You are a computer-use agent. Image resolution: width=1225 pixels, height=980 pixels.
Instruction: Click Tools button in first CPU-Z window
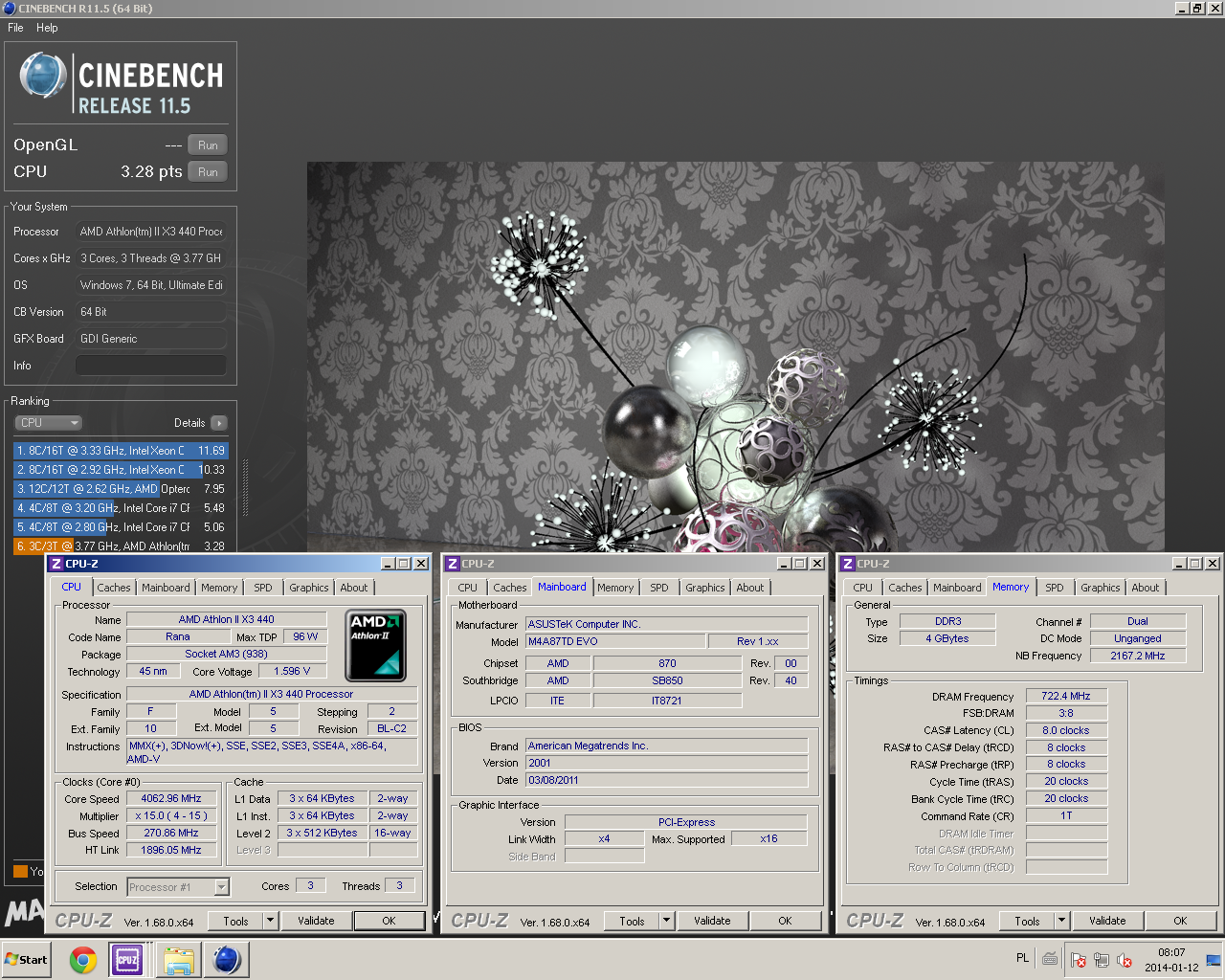[x=235, y=921]
